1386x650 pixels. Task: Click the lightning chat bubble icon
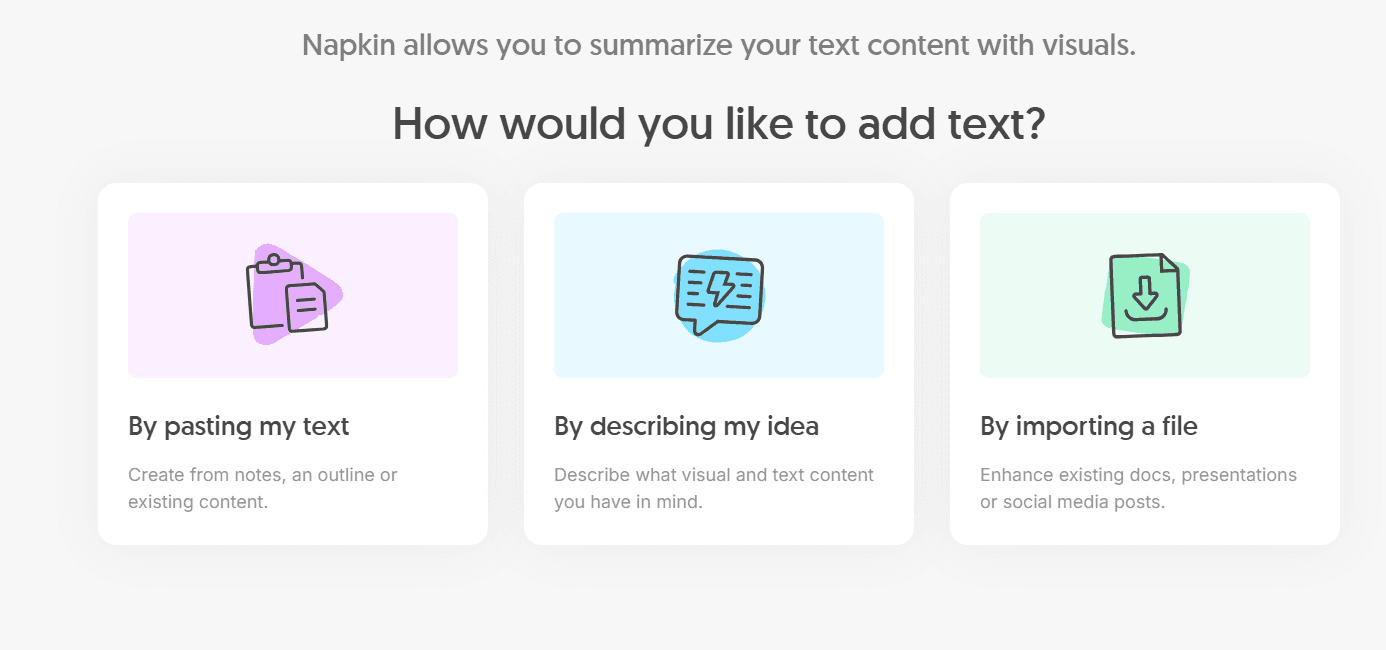(719, 294)
